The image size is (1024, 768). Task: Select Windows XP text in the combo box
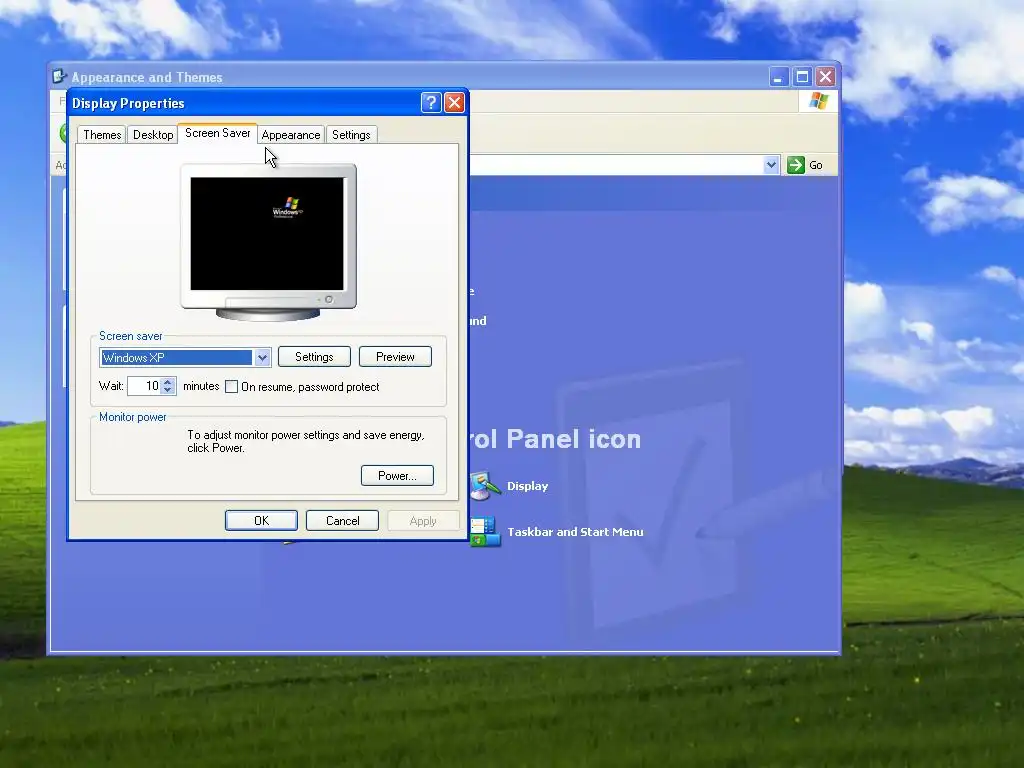pyautogui.click(x=134, y=357)
